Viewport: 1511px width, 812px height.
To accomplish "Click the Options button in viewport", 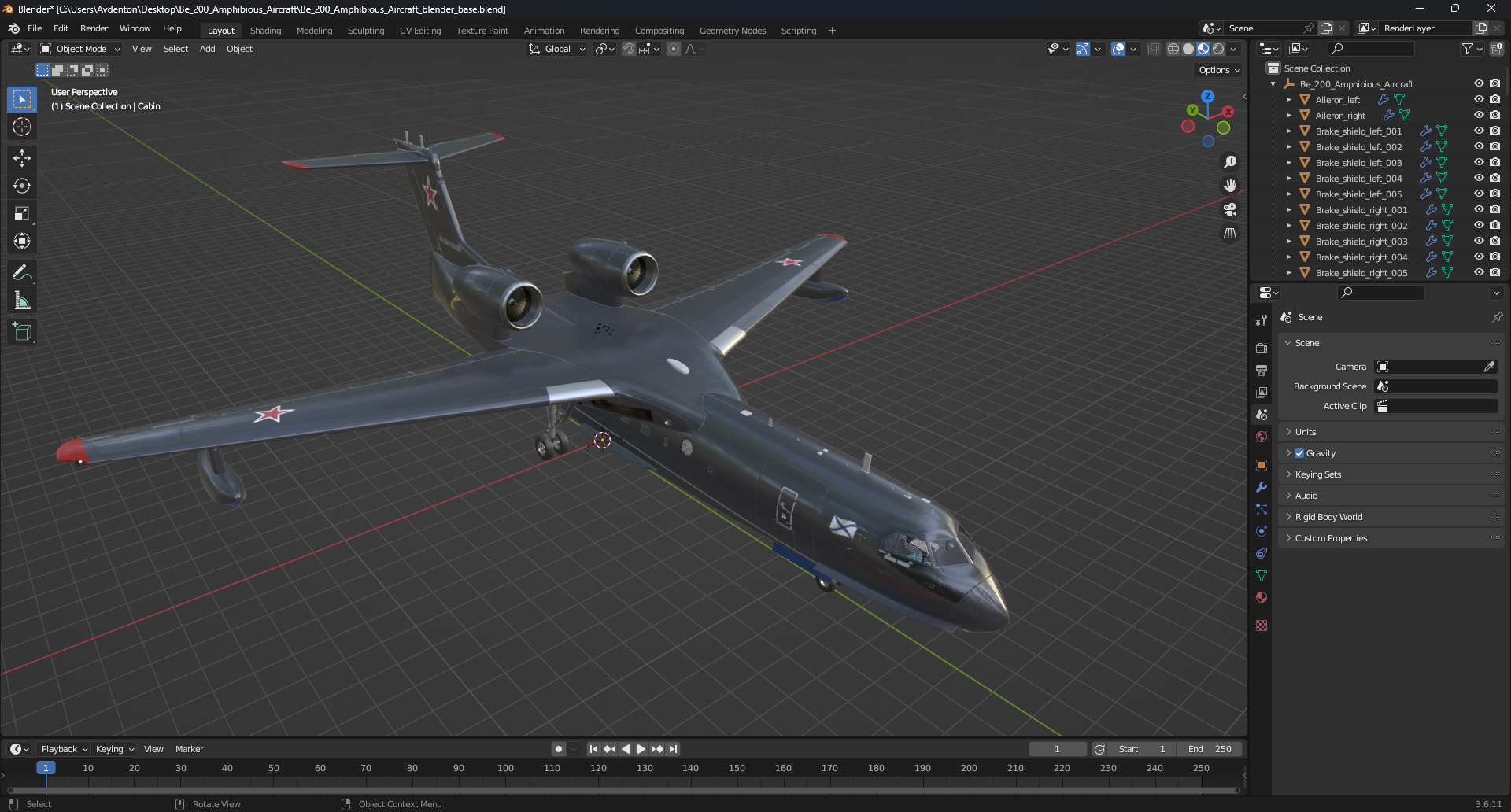I will click(x=1219, y=70).
